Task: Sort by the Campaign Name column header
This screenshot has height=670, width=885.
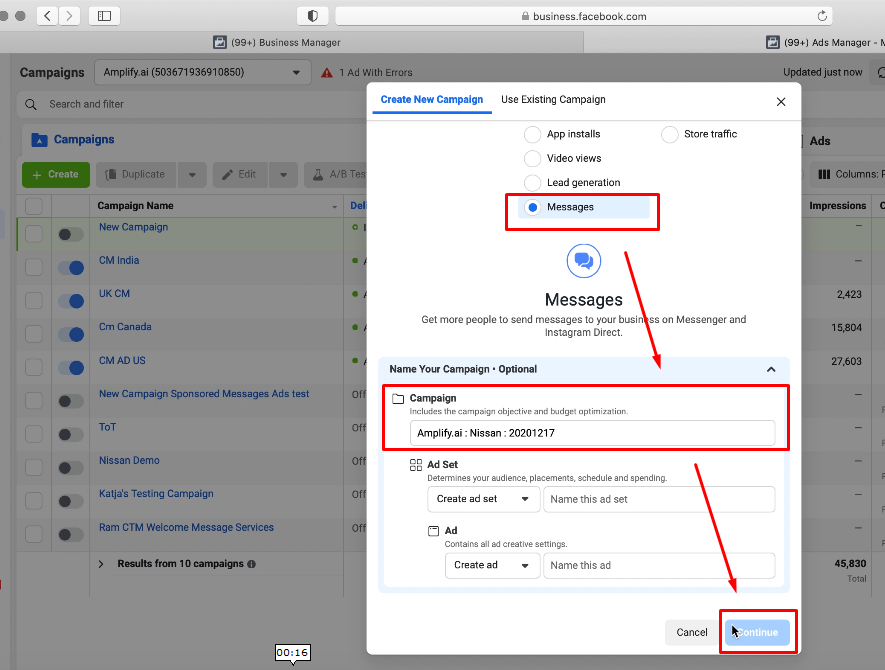Action: coord(135,206)
